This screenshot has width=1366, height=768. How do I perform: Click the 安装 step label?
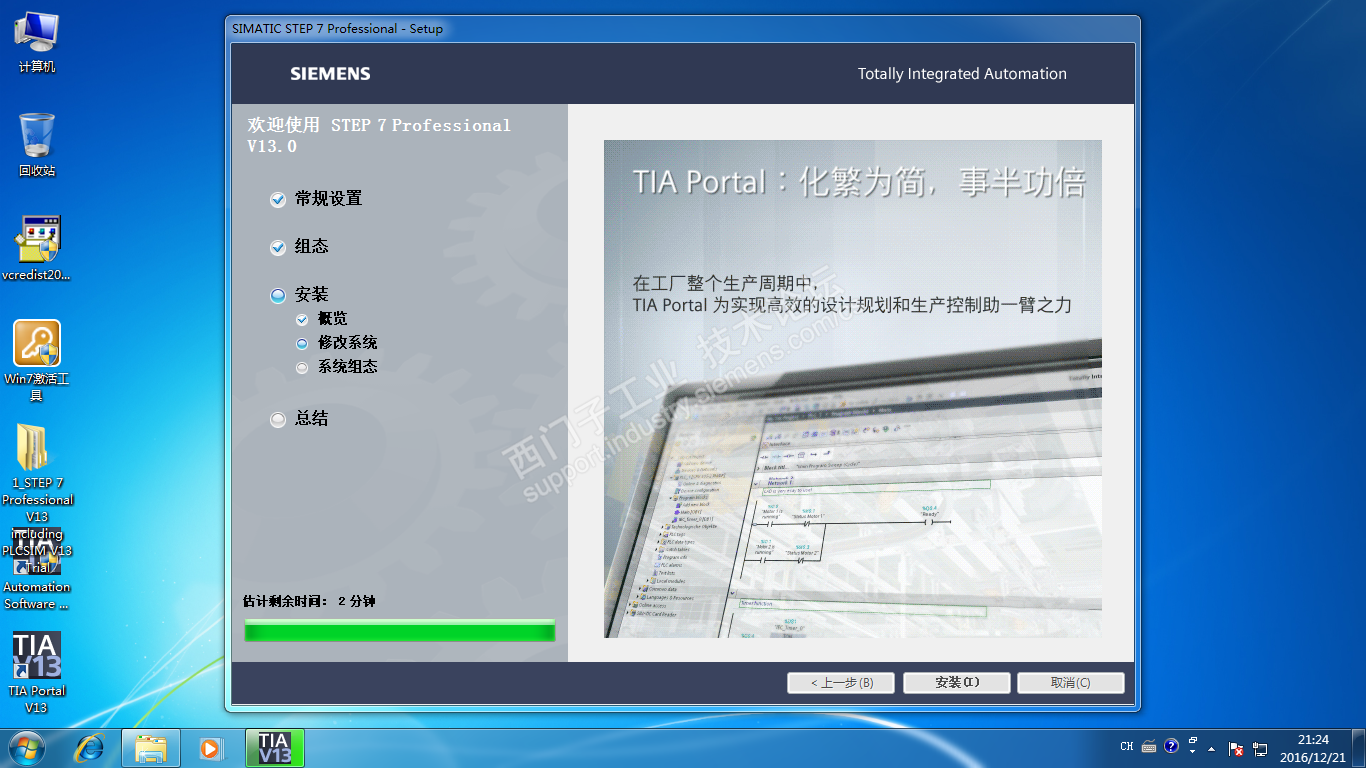coord(311,295)
